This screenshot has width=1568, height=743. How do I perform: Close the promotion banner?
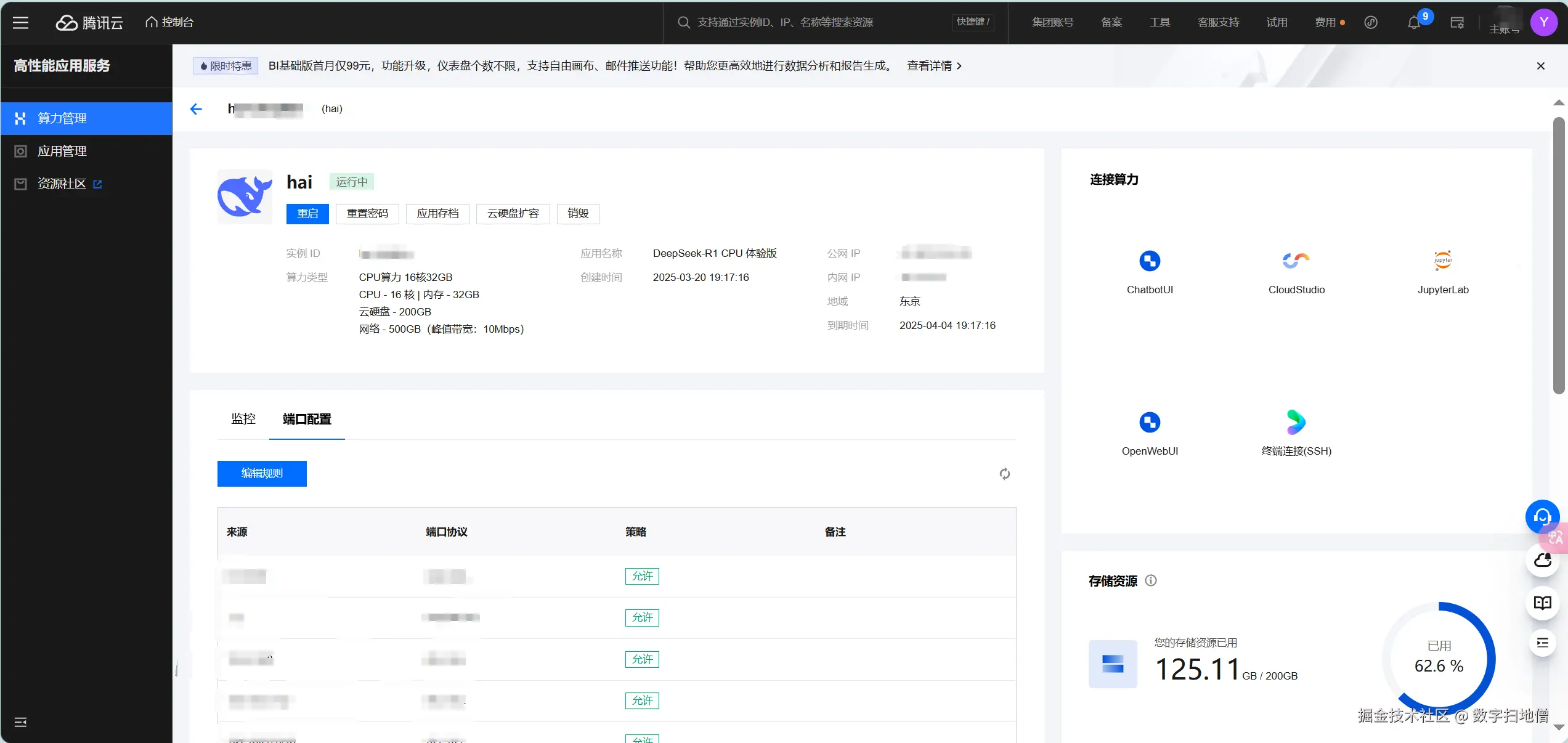(x=1540, y=66)
